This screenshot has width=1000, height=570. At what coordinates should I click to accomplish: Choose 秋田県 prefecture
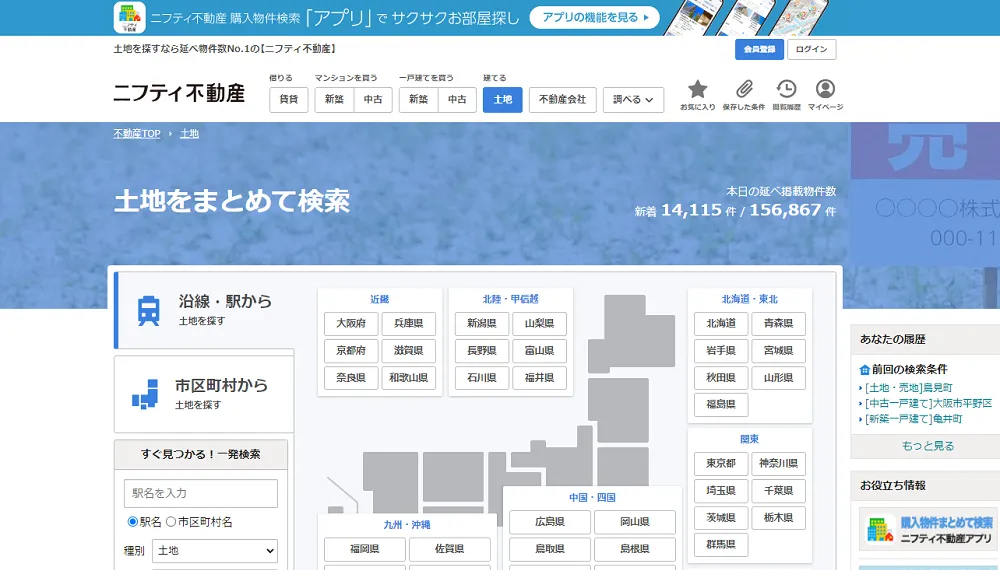[721, 377]
